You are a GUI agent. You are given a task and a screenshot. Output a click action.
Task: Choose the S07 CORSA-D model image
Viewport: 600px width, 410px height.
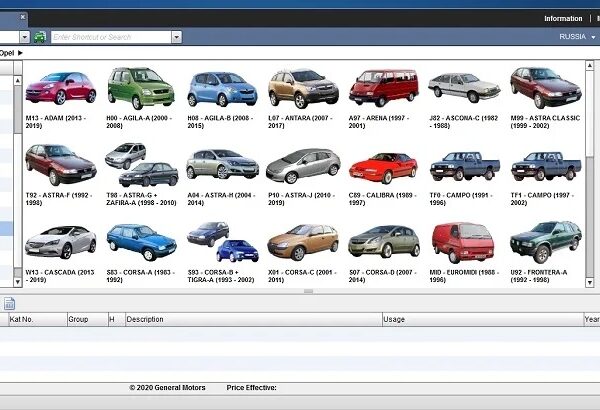pos(384,242)
